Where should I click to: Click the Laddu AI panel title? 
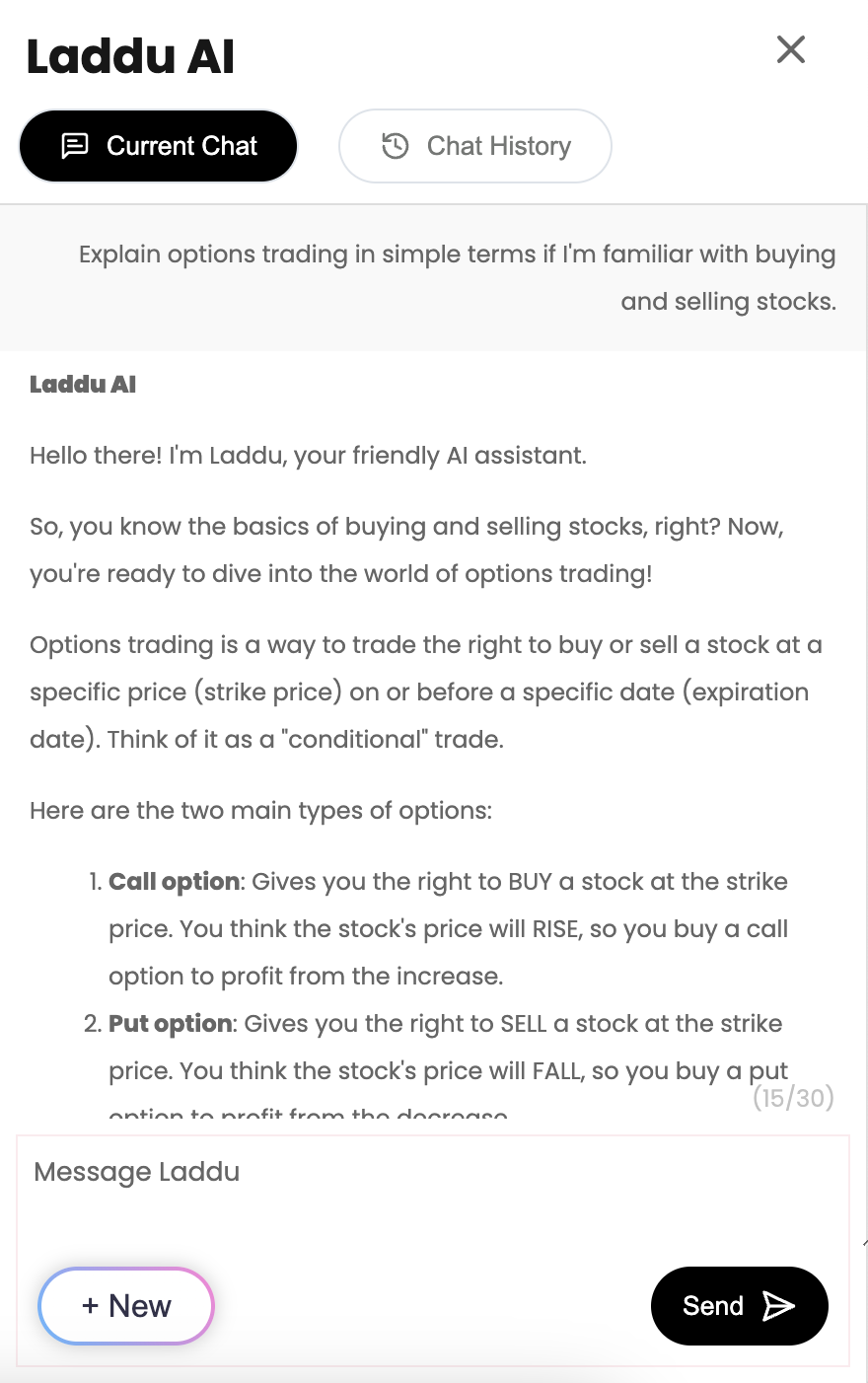130,56
